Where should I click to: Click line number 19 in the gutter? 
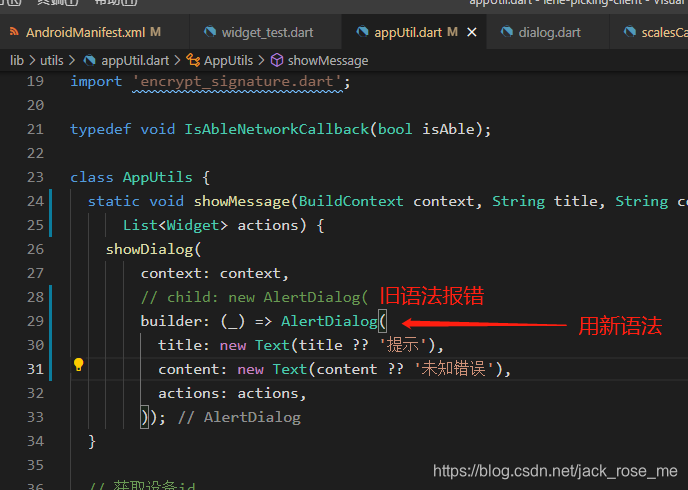(x=35, y=81)
